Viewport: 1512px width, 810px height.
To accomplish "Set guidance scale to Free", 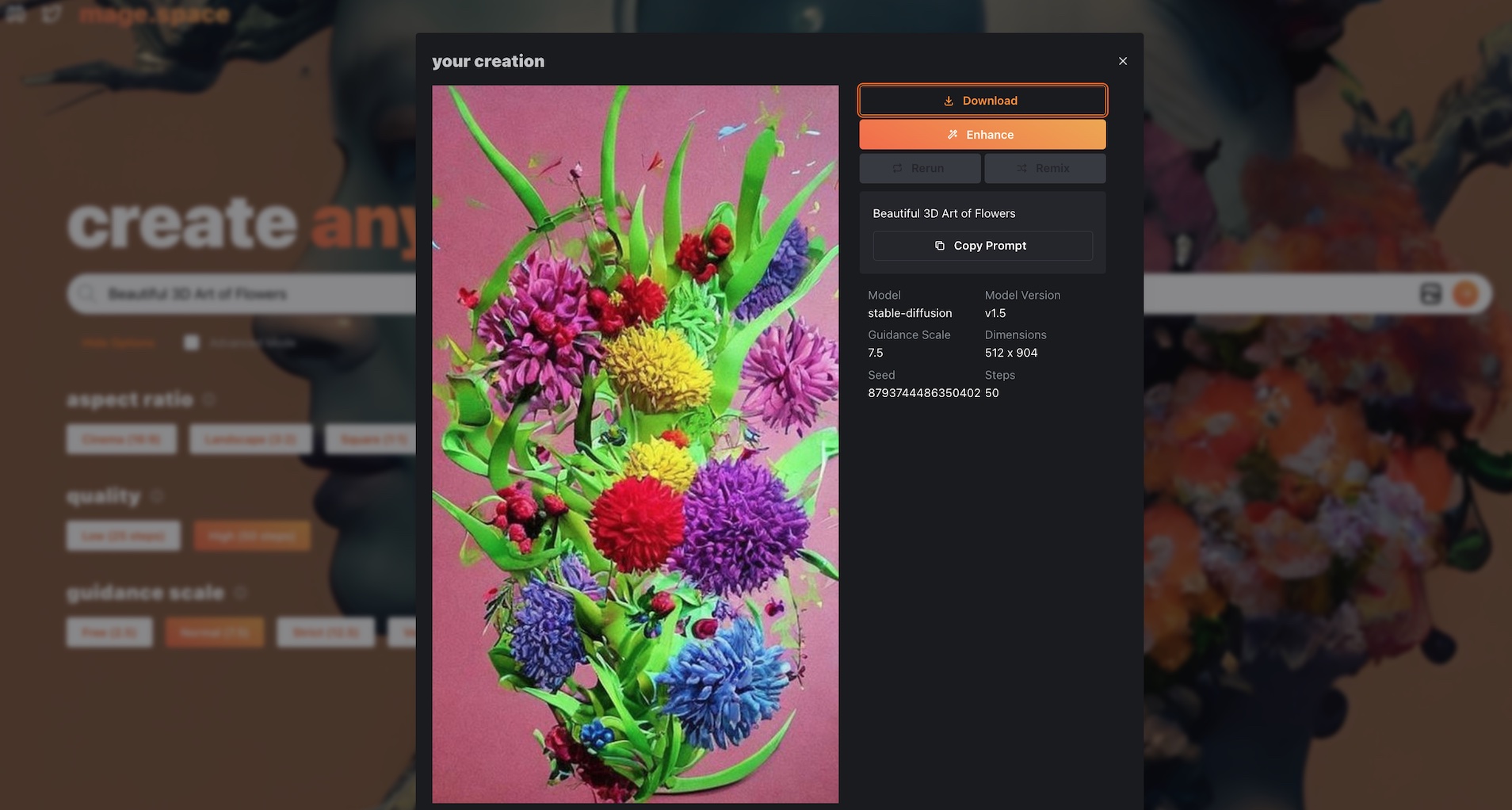I will click(109, 632).
